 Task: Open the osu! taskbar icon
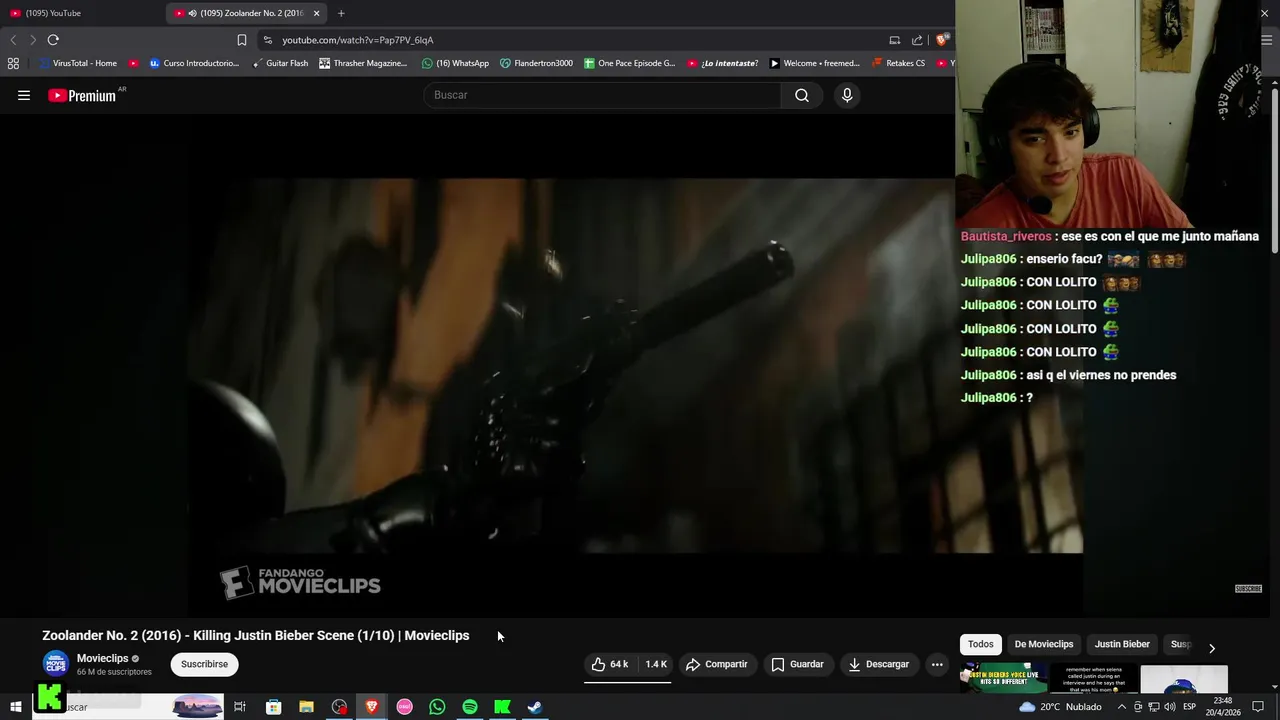click(404, 707)
